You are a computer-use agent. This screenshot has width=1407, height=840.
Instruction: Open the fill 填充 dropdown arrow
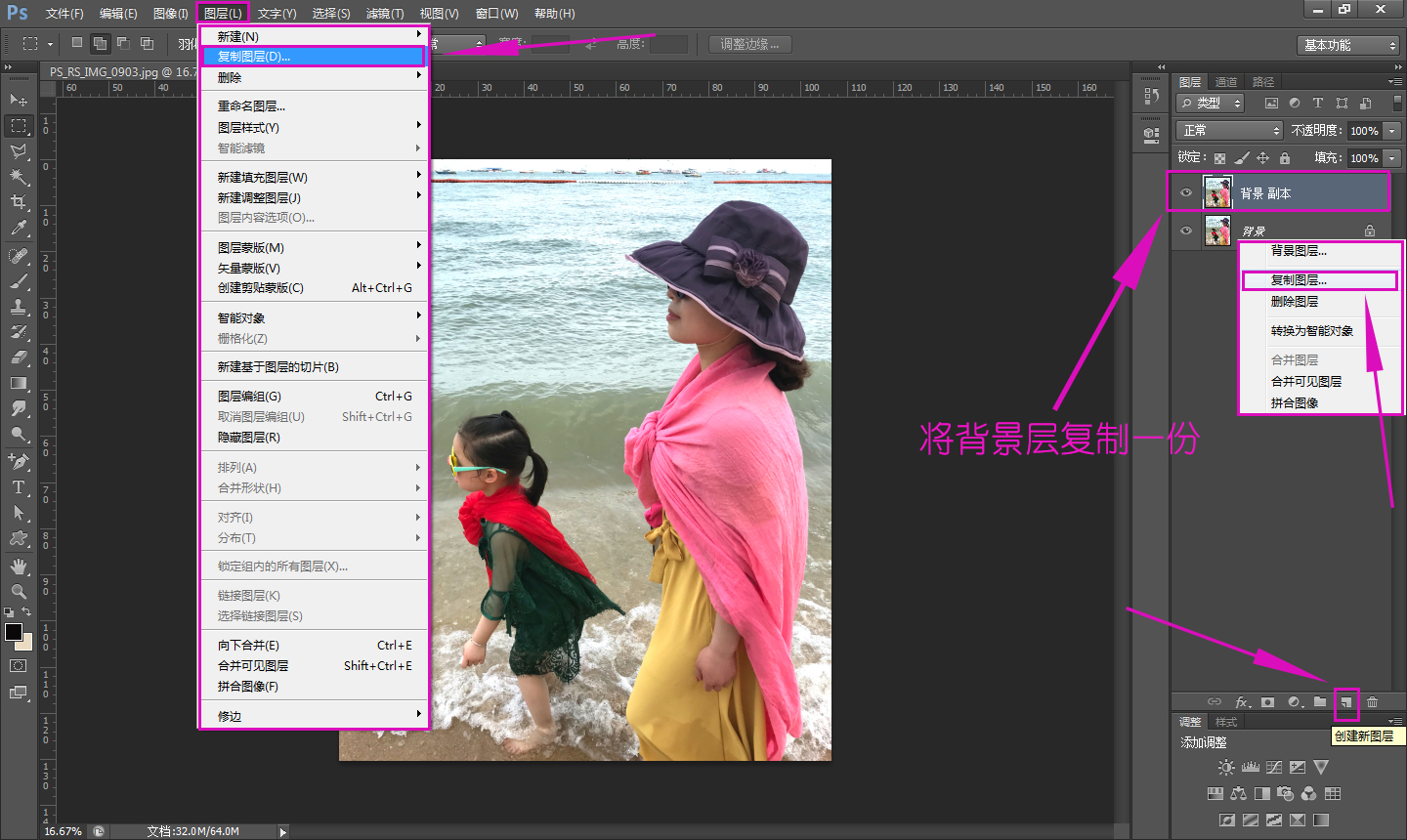coord(1392,157)
